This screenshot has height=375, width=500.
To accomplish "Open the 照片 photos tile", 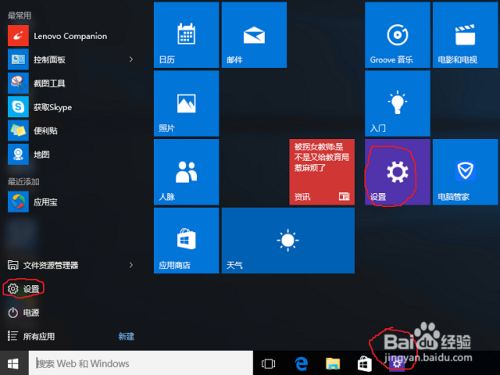I will [186, 104].
